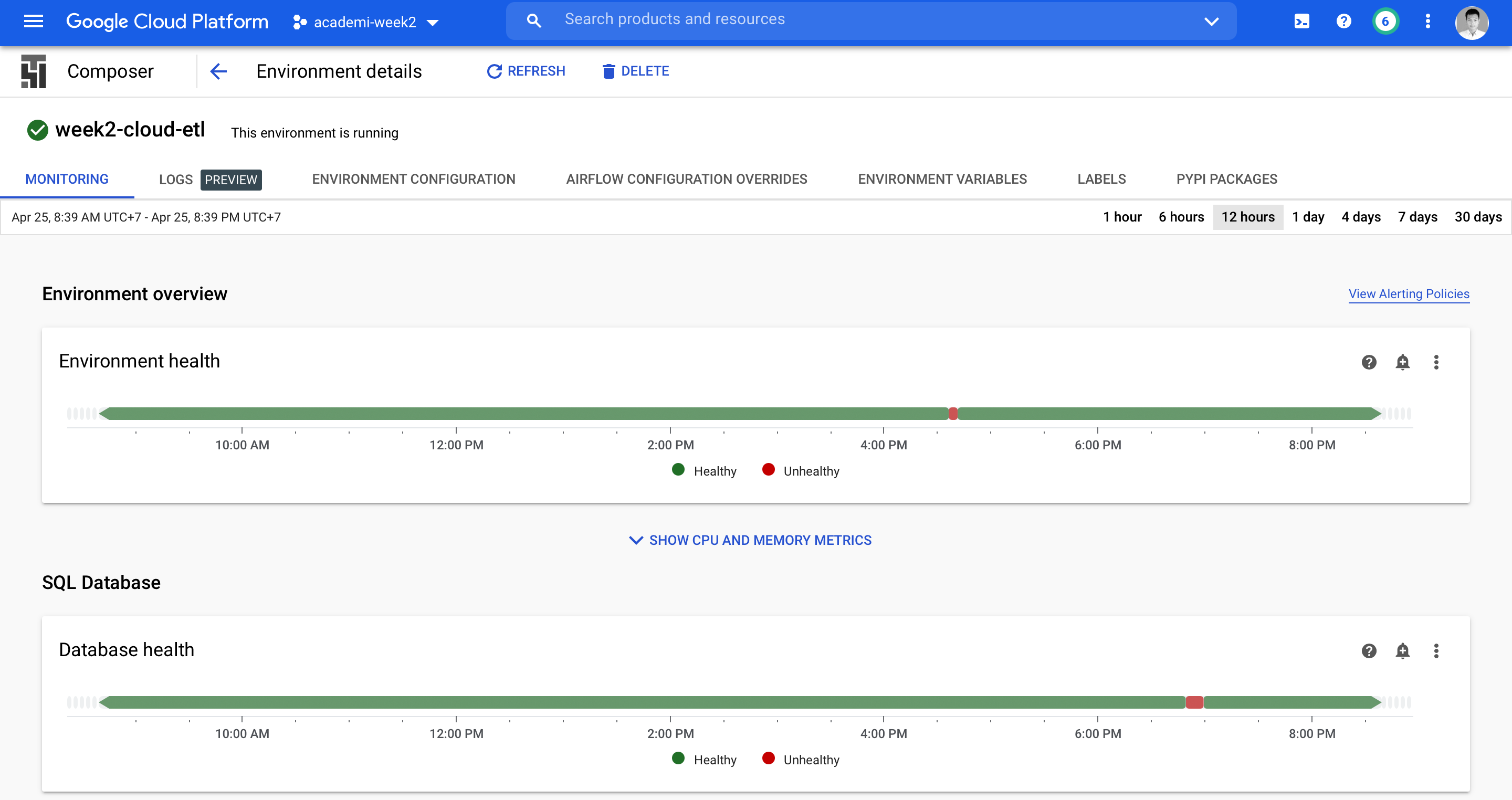This screenshot has height=800, width=1512.
Task: Select the 30 days time range
Action: pyautogui.click(x=1478, y=217)
